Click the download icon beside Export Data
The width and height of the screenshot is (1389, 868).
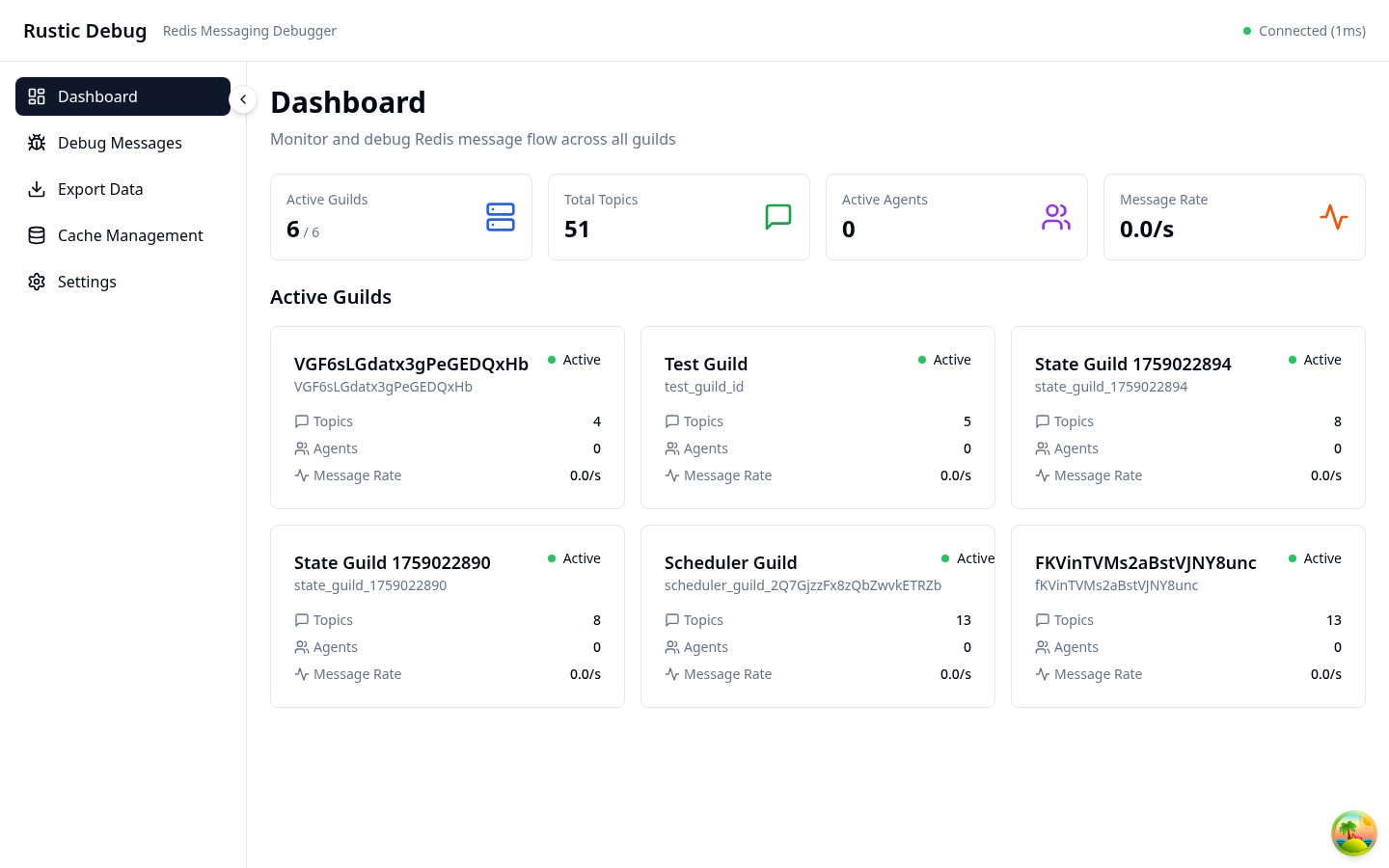click(37, 189)
